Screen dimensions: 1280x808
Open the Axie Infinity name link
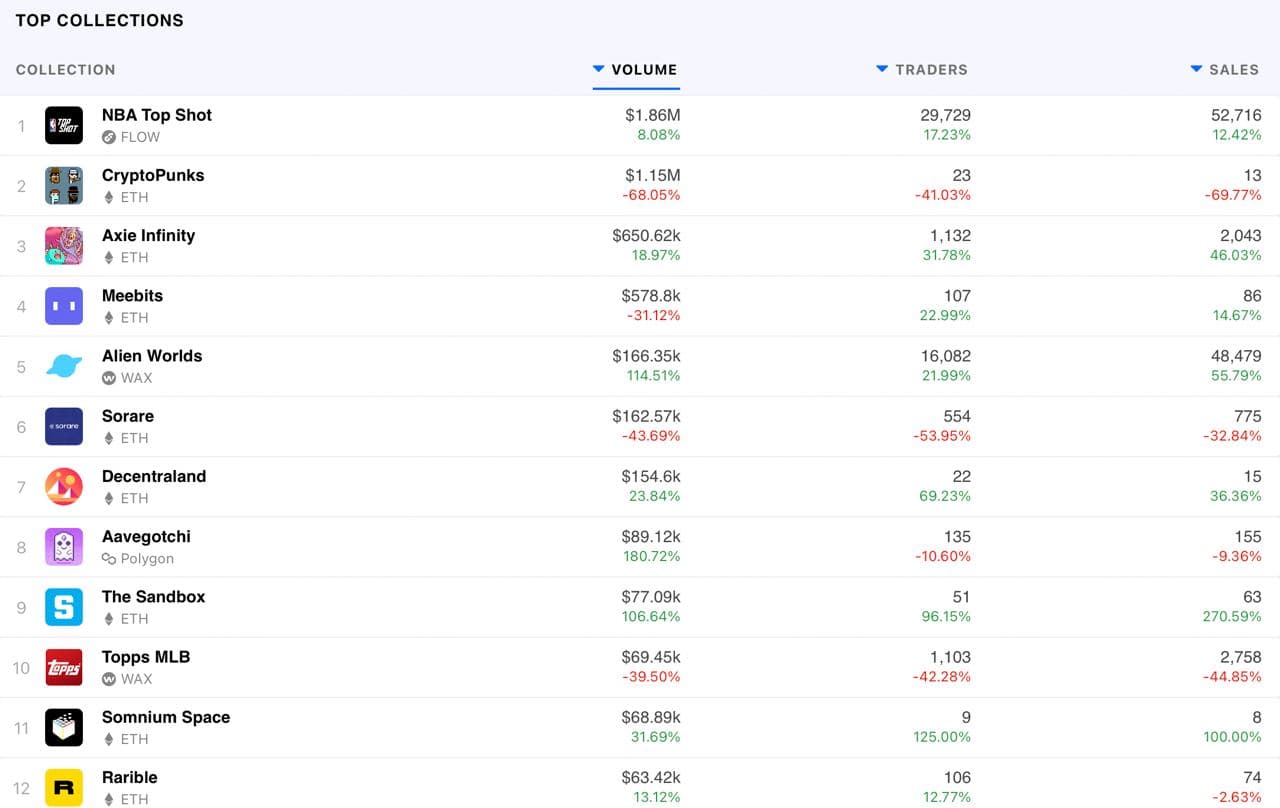pos(149,235)
